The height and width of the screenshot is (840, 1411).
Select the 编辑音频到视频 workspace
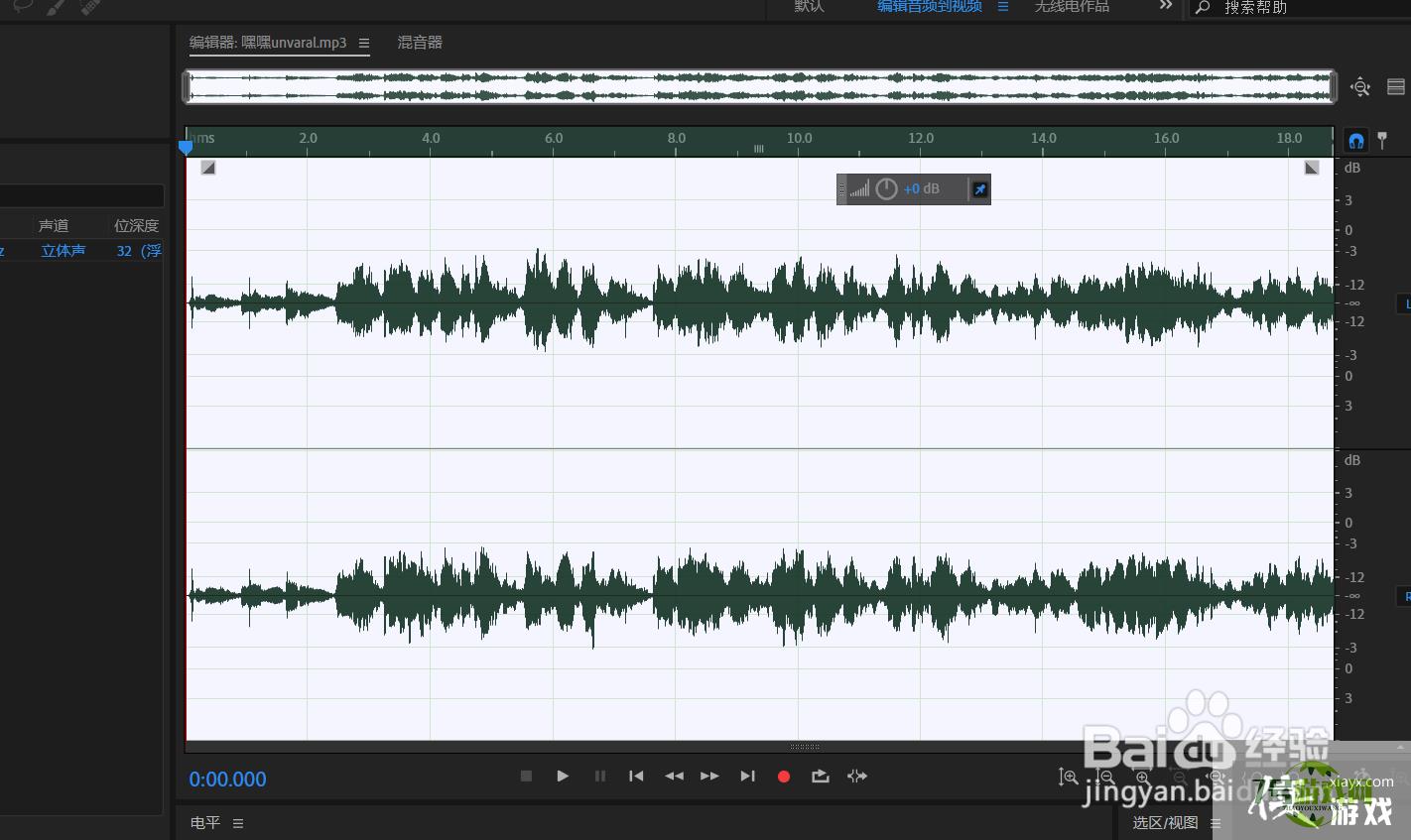(930, 6)
